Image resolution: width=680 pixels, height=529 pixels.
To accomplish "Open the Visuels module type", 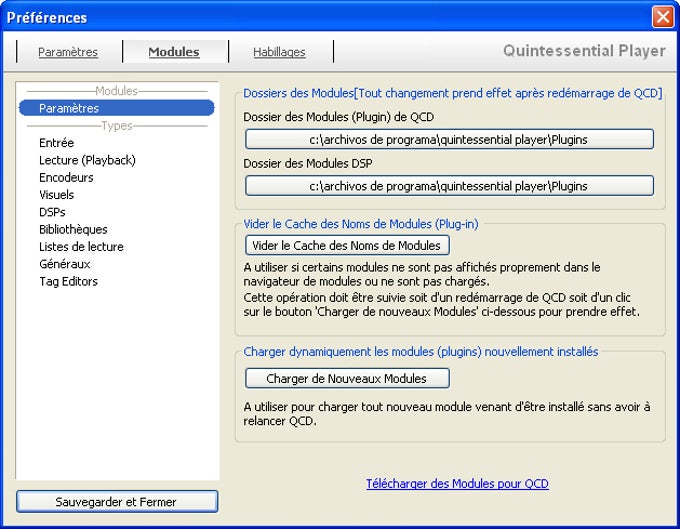I will (x=56, y=195).
